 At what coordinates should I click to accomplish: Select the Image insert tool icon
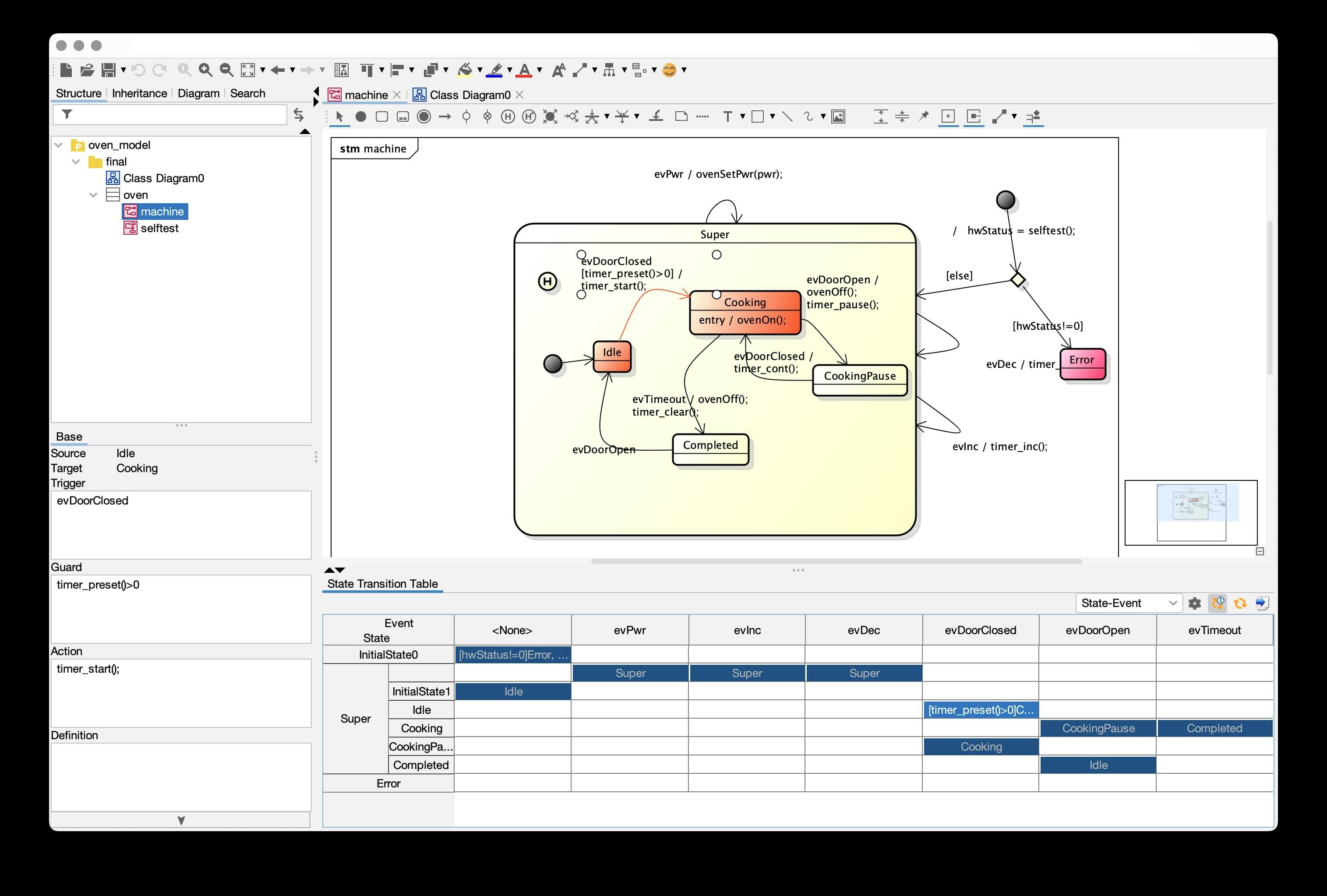838,116
